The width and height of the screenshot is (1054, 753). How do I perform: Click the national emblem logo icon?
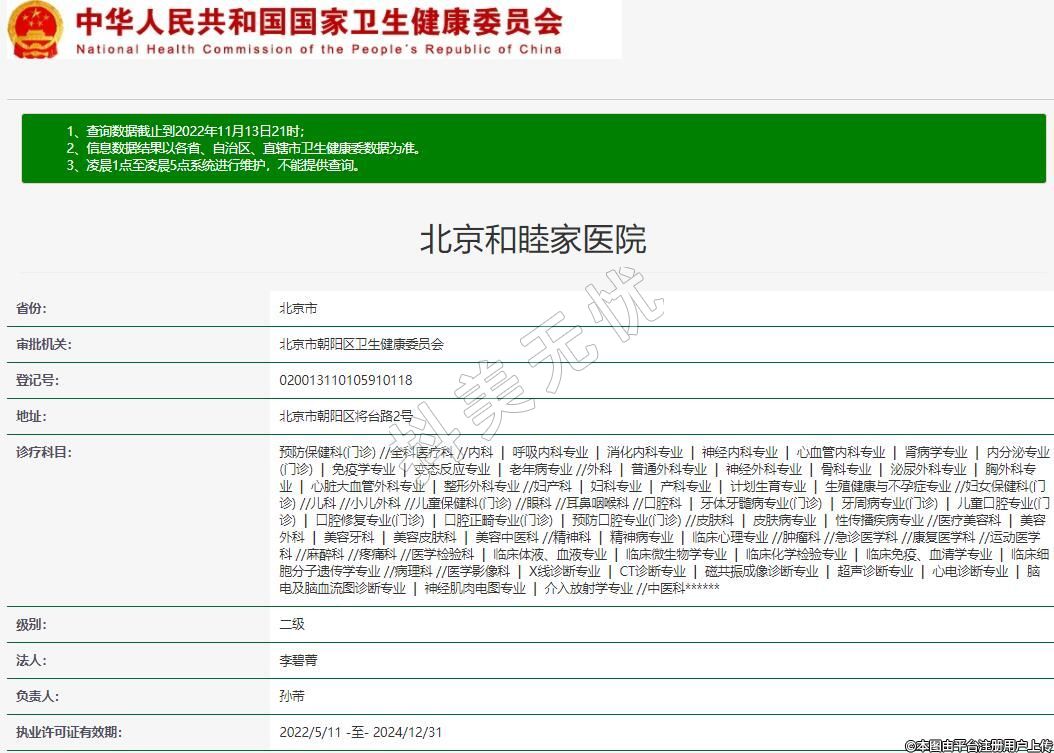[36, 29]
